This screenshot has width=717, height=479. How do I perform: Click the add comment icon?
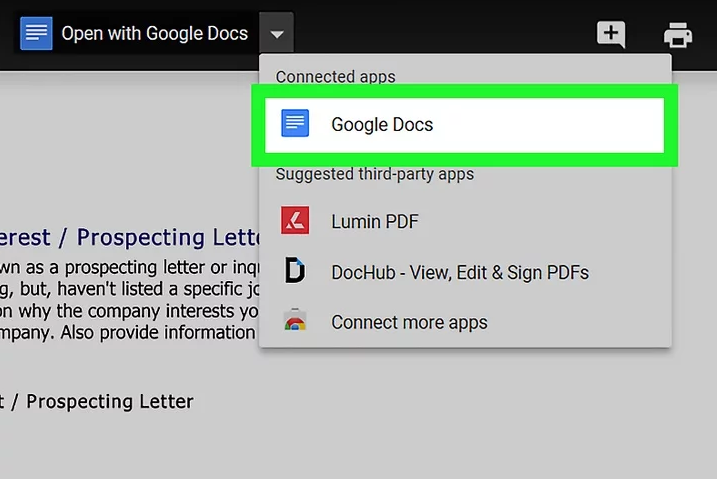(x=610, y=34)
